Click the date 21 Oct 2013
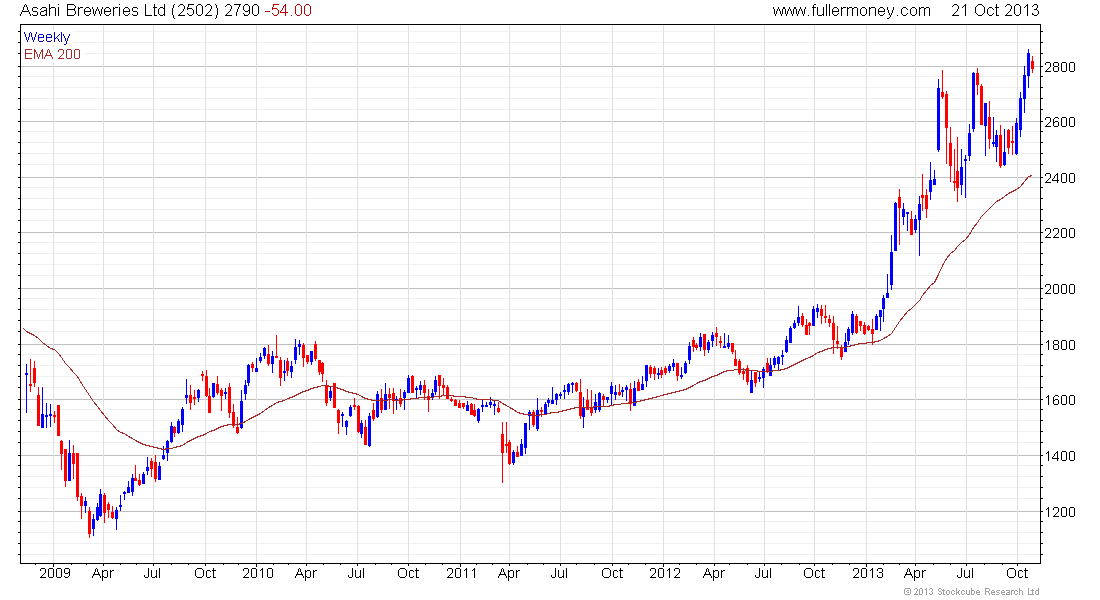1100x600 pixels. 995,11
